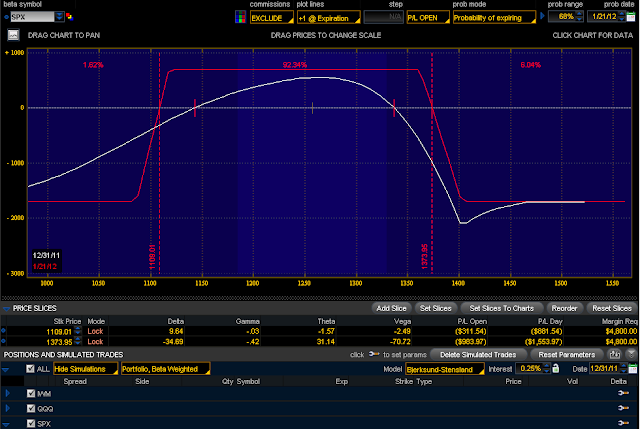
Task: Open calendar icon next to Date 12/31/11
Action: click(x=633, y=369)
